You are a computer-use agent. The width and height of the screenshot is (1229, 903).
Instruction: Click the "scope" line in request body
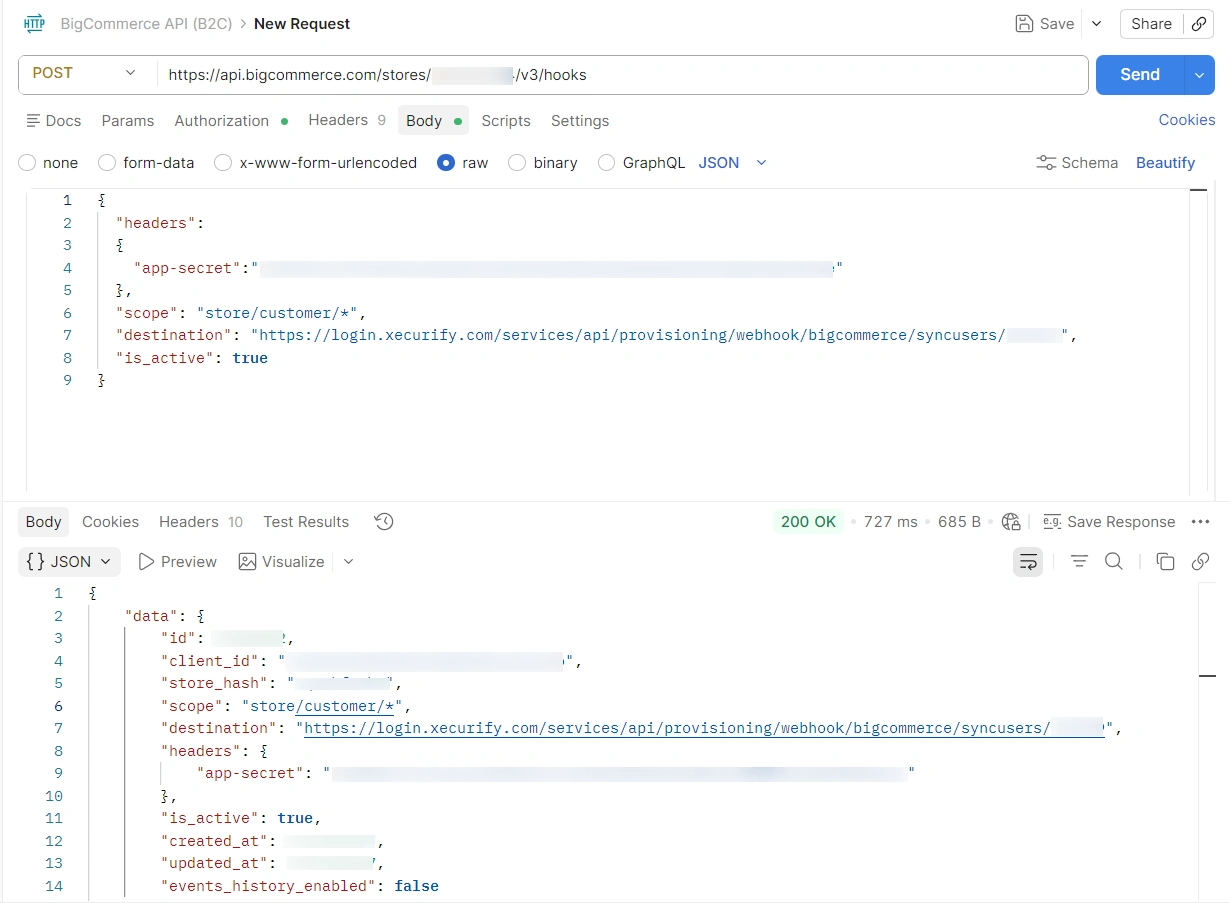pos(243,313)
